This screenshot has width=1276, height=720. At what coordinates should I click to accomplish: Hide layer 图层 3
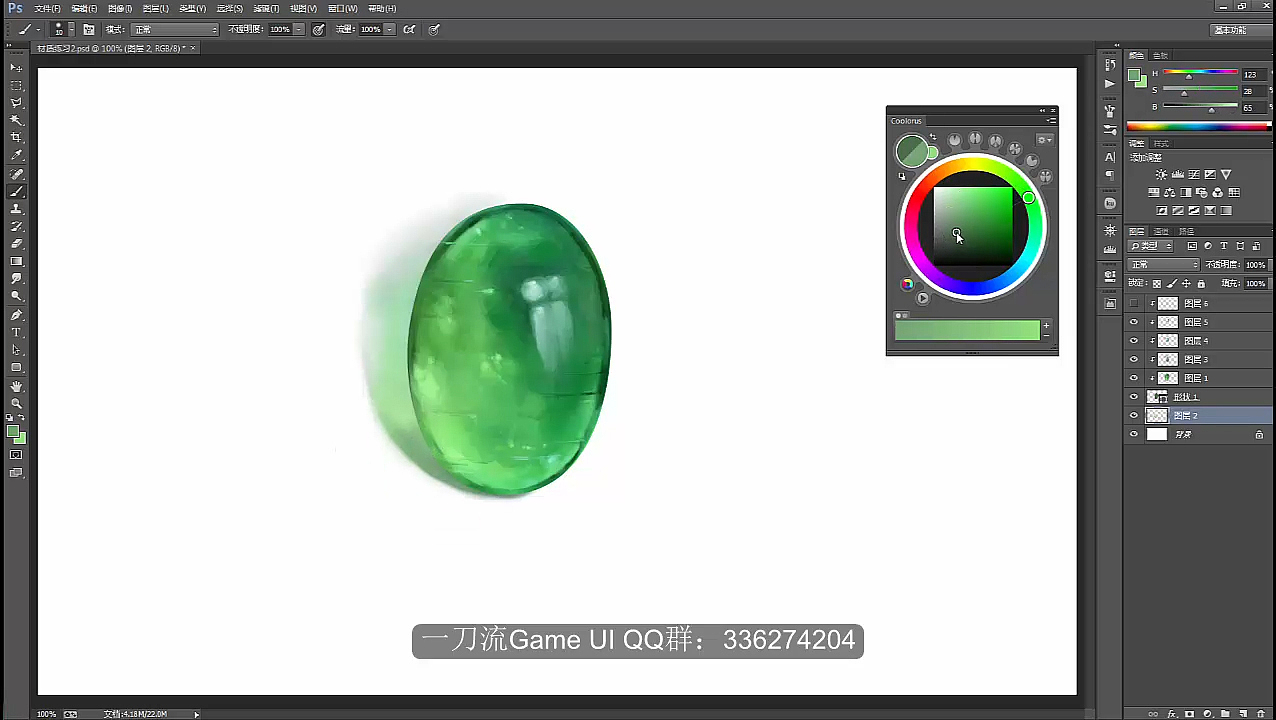pos(1133,359)
